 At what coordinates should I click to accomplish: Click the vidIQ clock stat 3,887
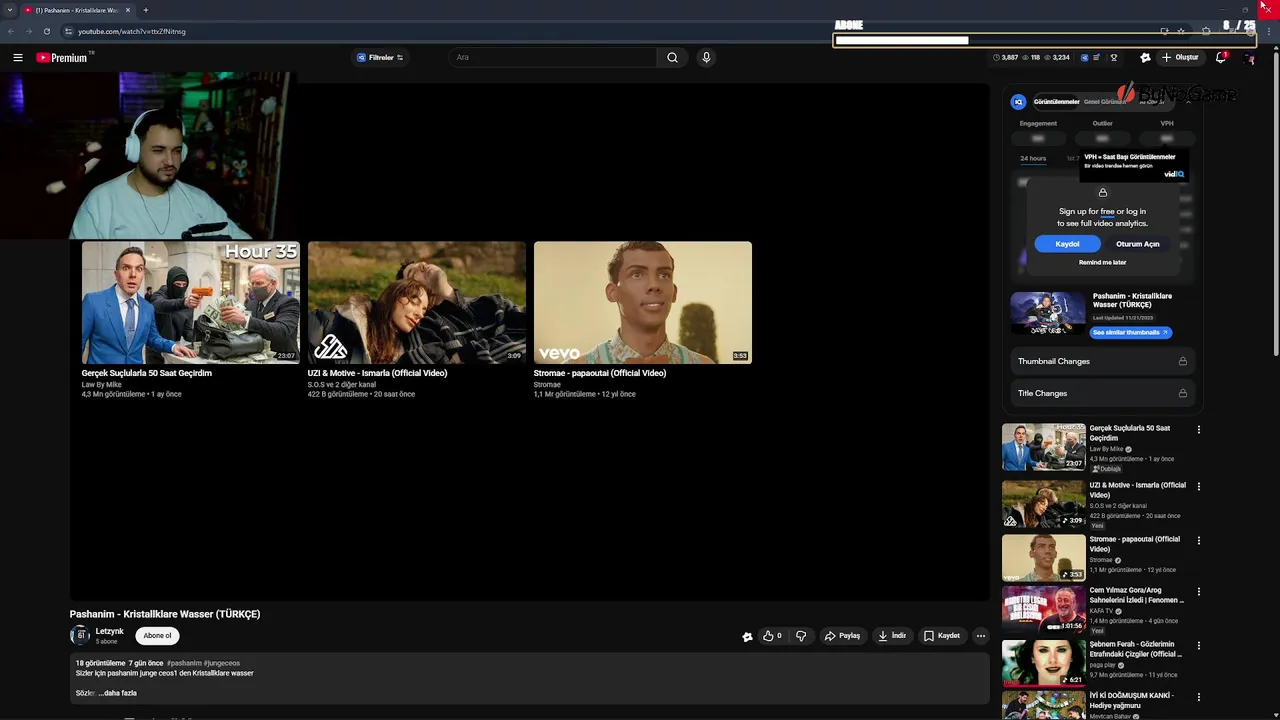1005,58
